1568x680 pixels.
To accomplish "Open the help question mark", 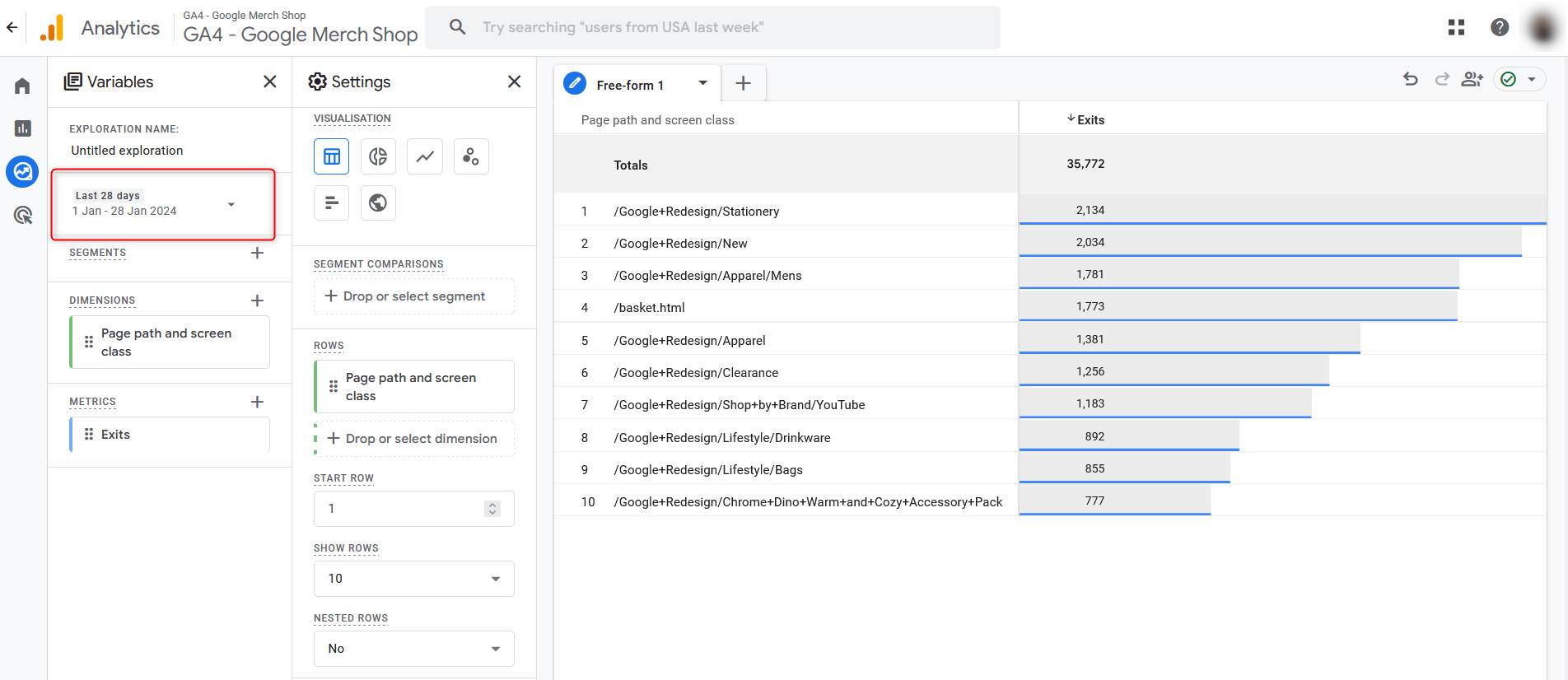I will (x=1500, y=27).
